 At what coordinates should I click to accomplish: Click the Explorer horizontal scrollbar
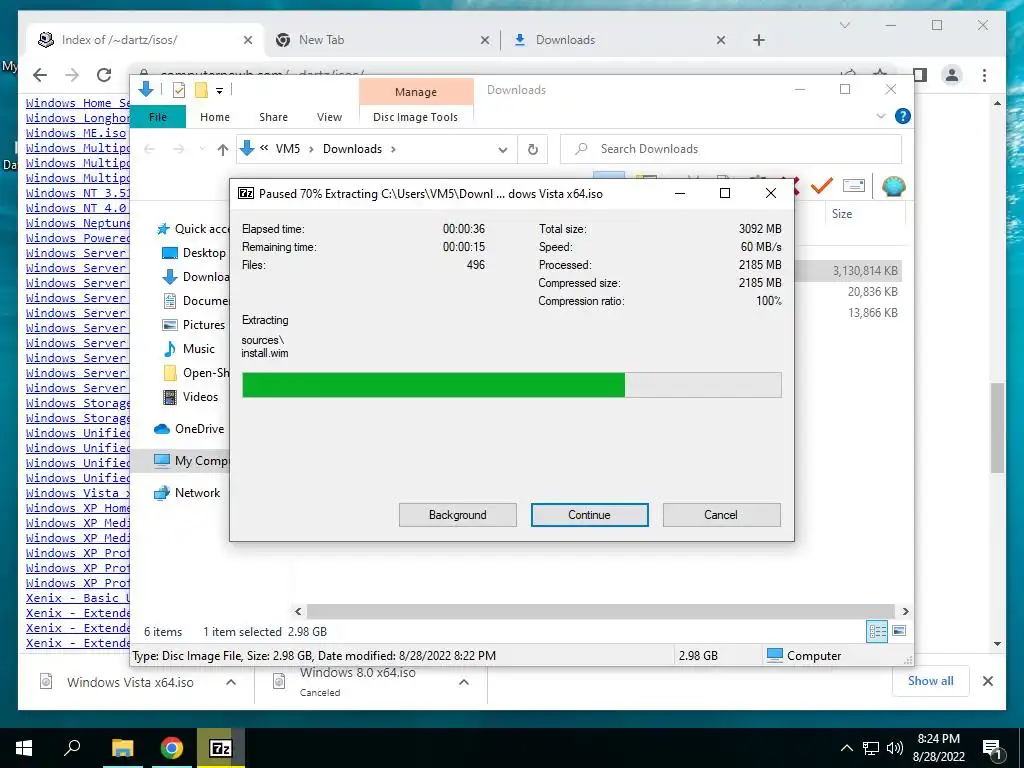point(600,611)
